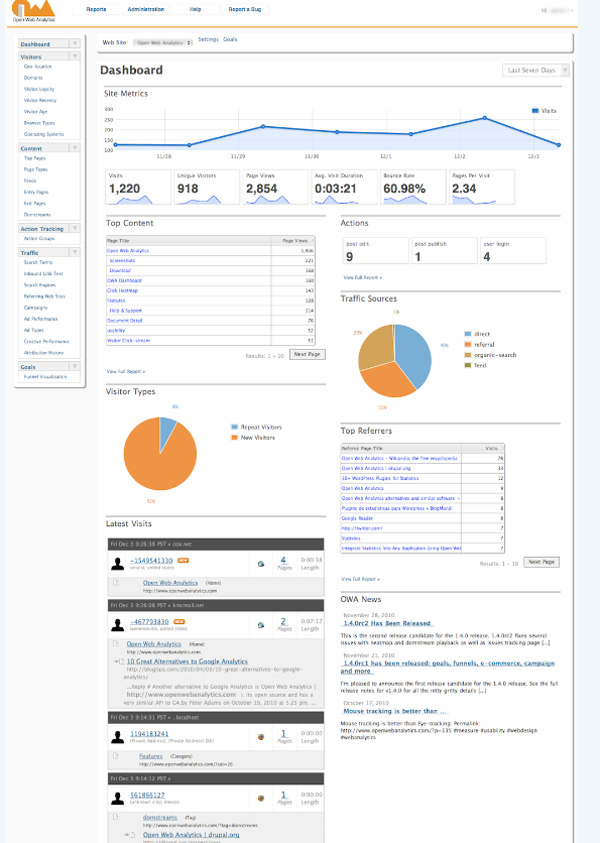Screen dimensions: 600x843
Task: Open the Reports menu in top bar
Action: pos(96,8)
